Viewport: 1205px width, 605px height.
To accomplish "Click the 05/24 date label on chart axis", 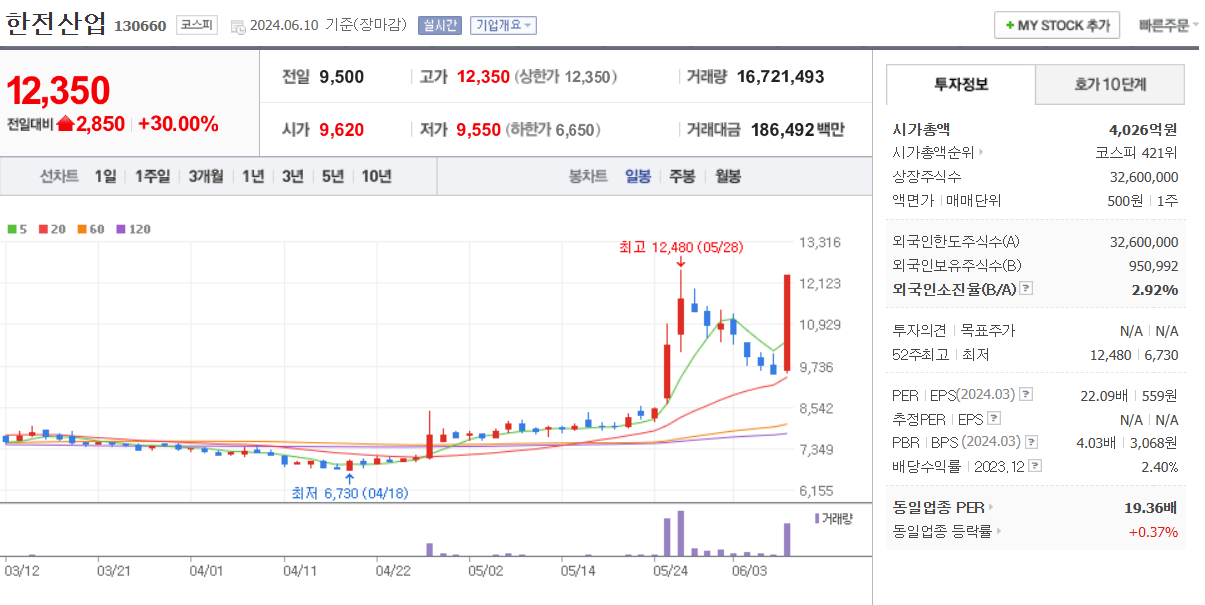I will (670, 570).
